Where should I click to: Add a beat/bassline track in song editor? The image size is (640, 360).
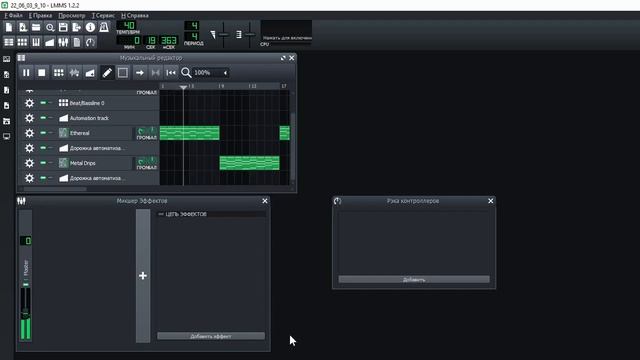click(x=58, y=73)
